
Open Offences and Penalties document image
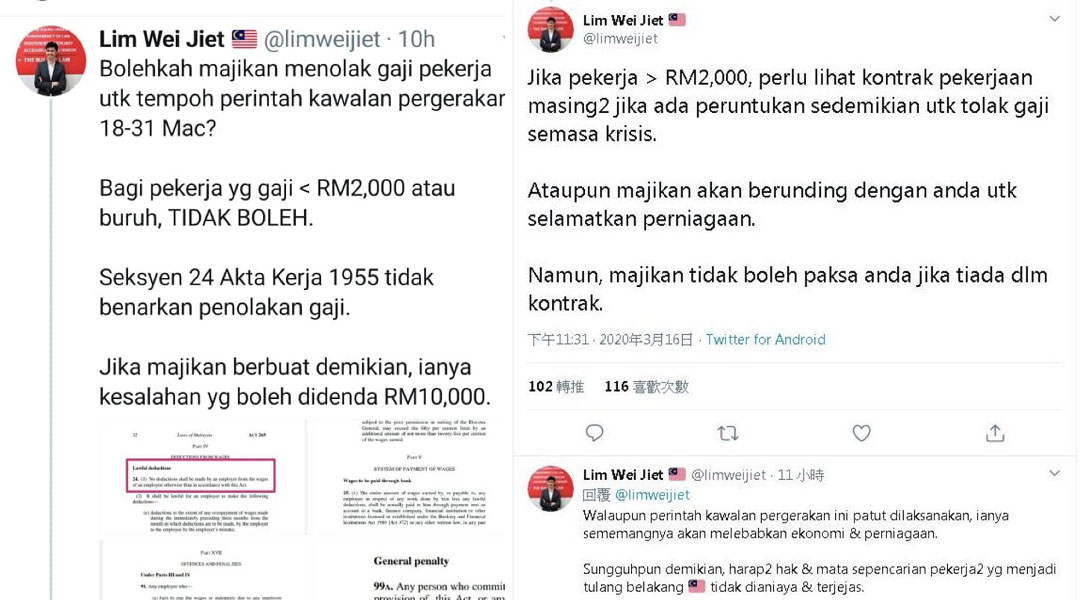click(203, 570)
